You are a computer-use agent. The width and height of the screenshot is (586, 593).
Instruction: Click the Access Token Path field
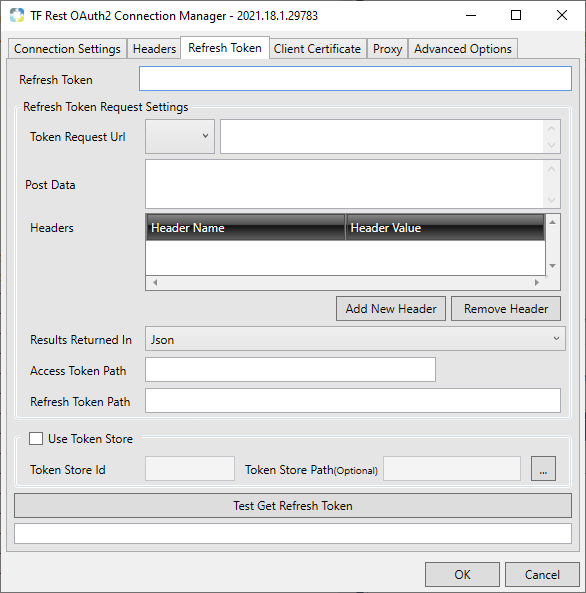(x=290, y=370)
